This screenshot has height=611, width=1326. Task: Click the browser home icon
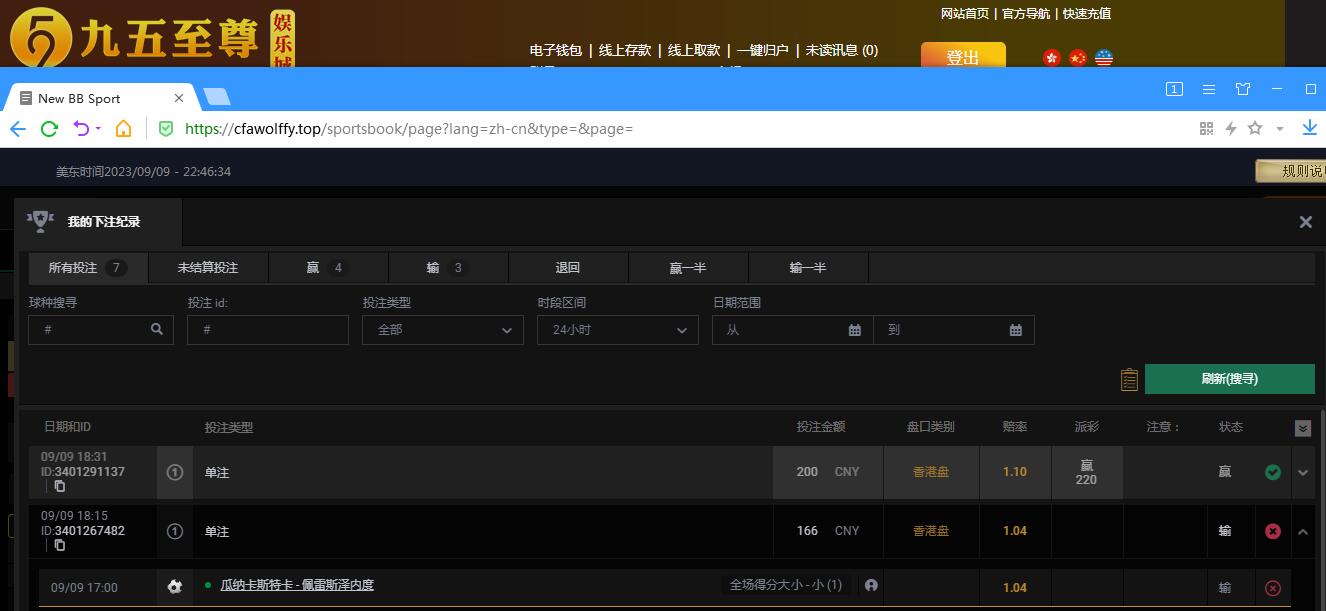pos(123,128)
